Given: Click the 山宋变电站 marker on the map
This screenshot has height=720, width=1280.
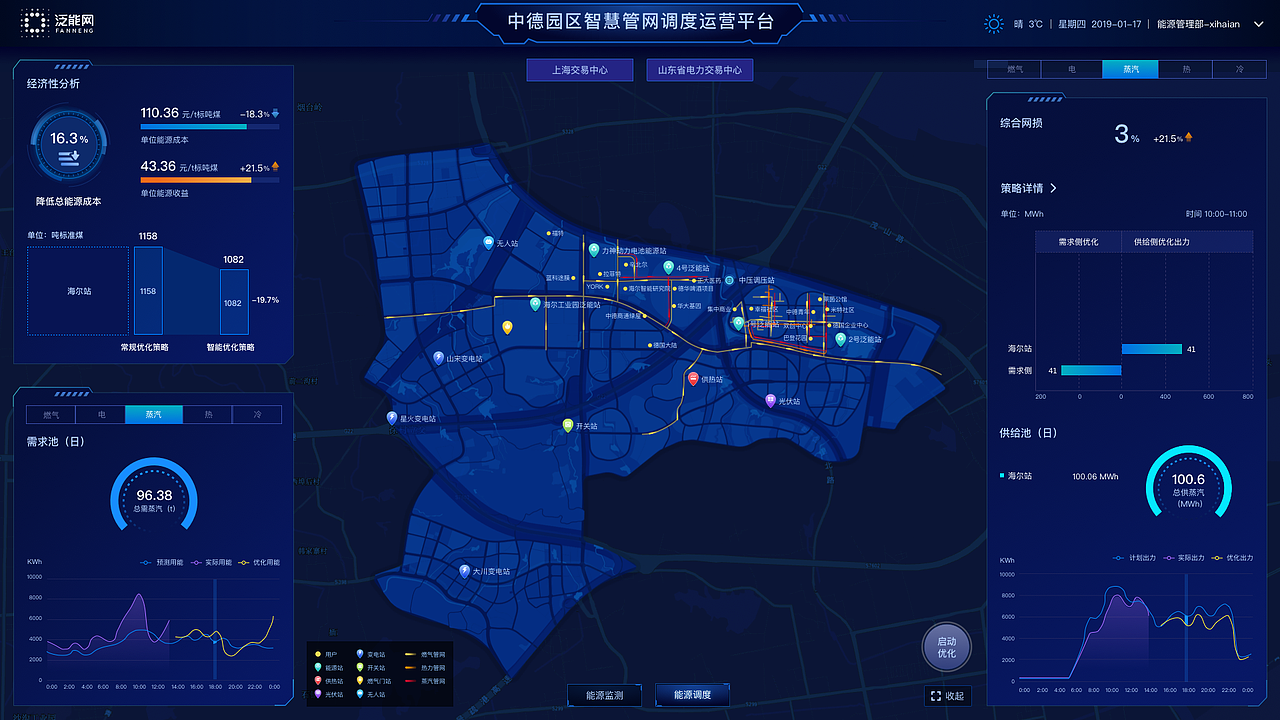Looking at the screenshot, I should pyautogui.click(x=437, y=357).
